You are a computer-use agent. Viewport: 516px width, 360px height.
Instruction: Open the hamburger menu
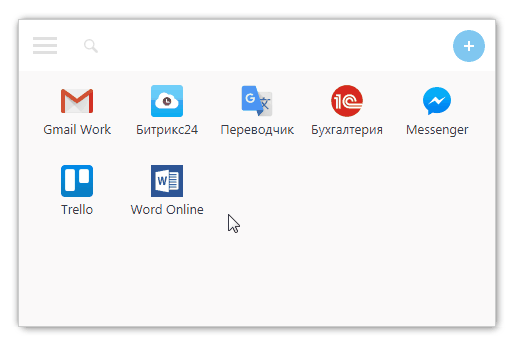pyautogui.click(x=45, y=45)
